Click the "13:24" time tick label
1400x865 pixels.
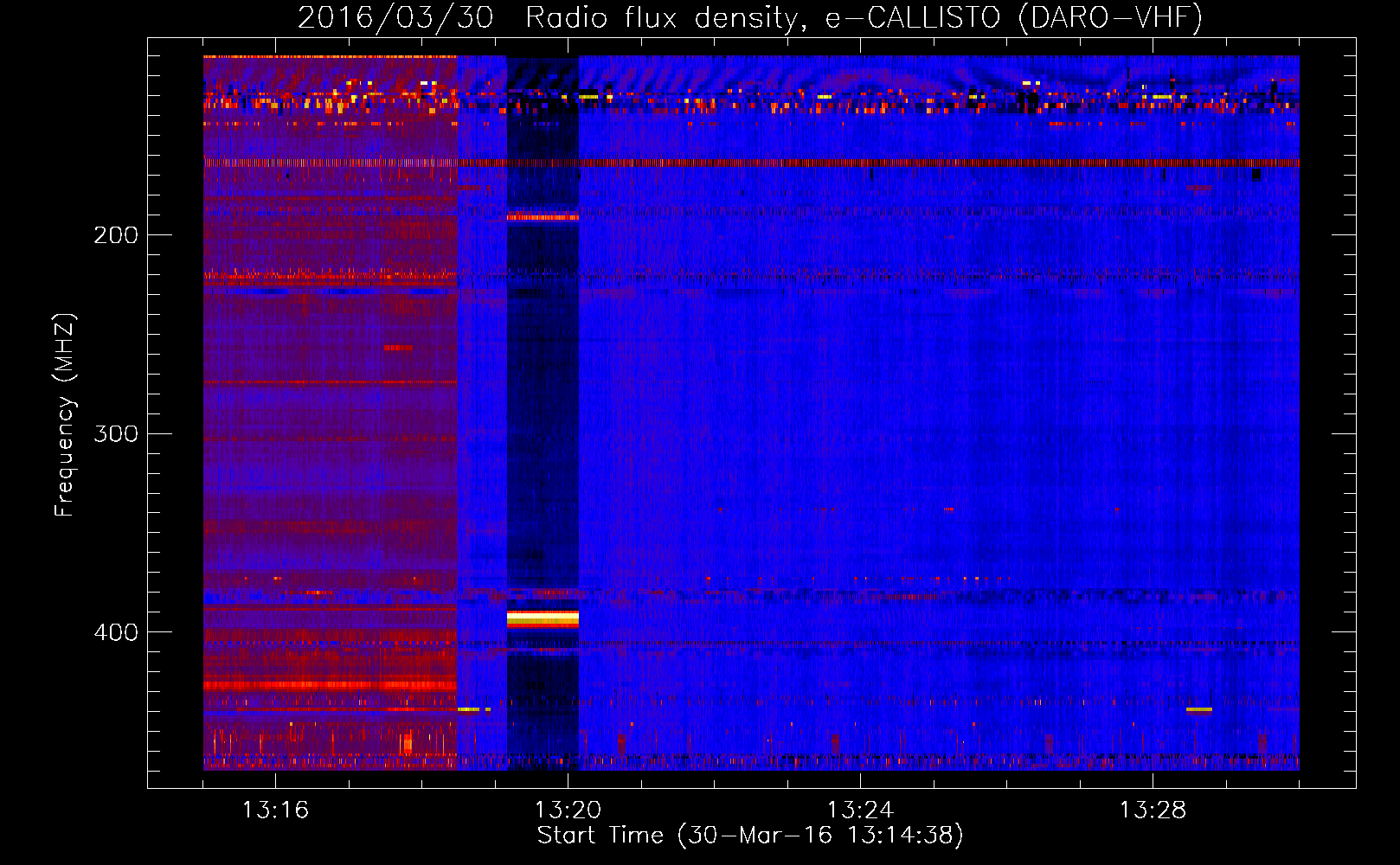pos(860,811)
